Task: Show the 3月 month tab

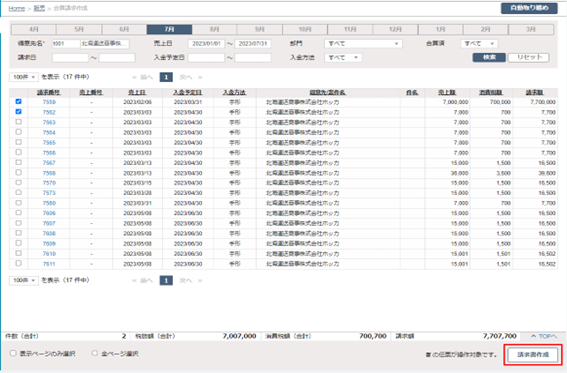Action: point(531,29)
